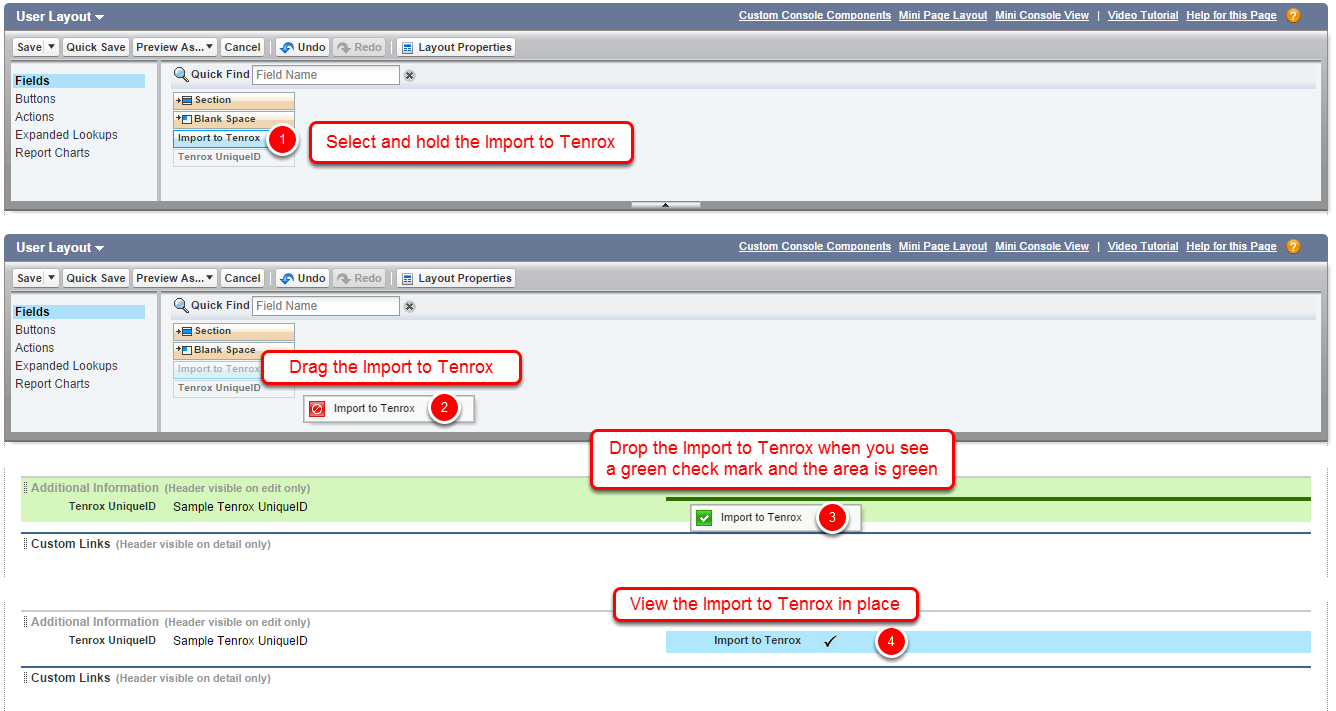
Task: Select the Section palette item in upper panel
Action: [x=234, y=101]
